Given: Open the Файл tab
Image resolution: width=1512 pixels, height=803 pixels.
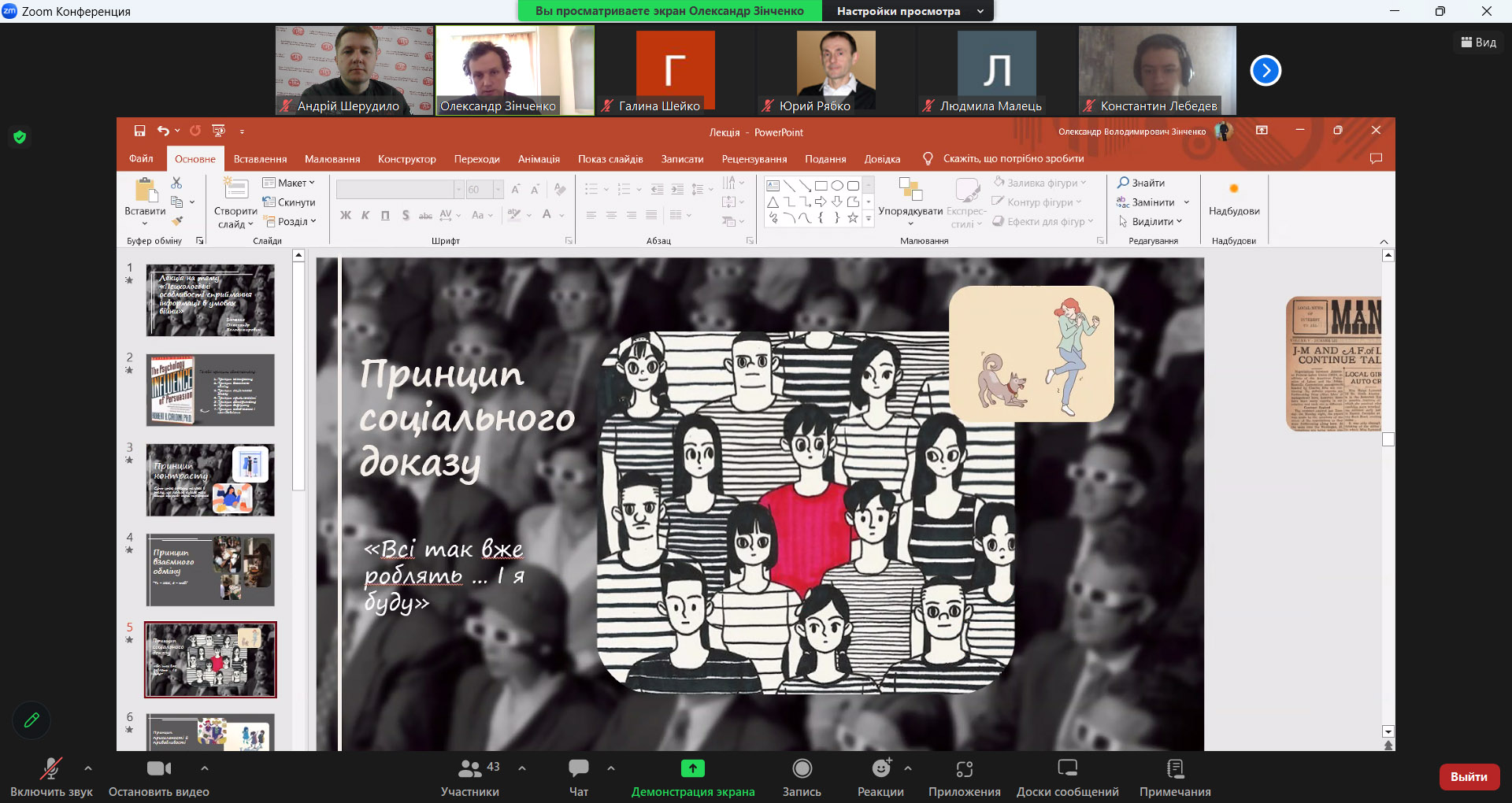Looking at the screenshot, I should point(141,158).
